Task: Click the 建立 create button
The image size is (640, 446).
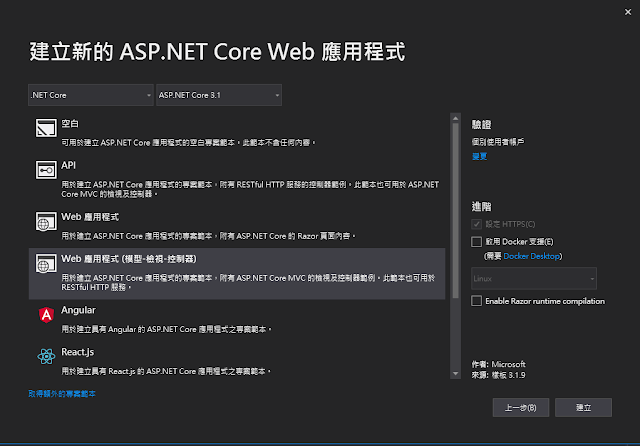Action: [x=583, y=408]
